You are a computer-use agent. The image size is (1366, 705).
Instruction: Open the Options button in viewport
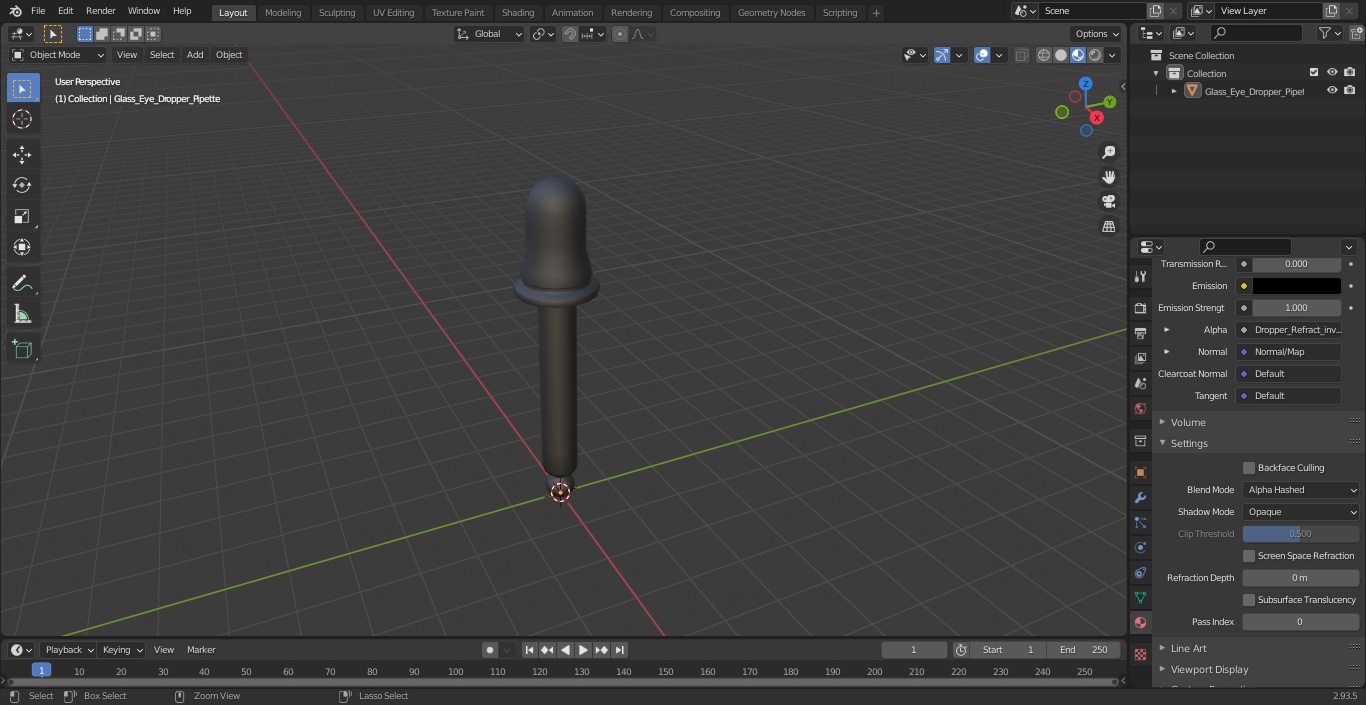[1097, 34]
